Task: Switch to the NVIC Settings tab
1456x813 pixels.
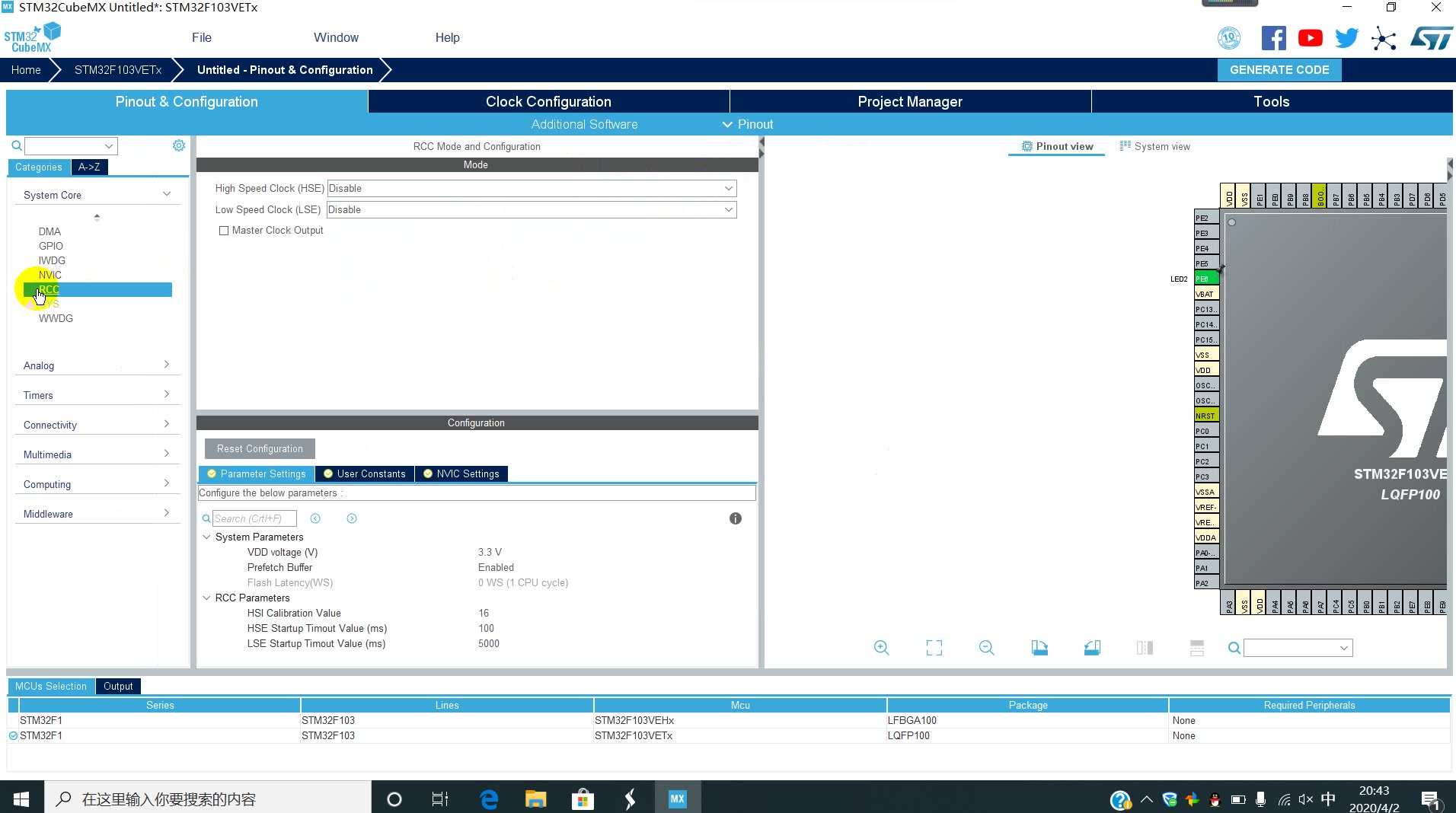Action: (461, 473)
